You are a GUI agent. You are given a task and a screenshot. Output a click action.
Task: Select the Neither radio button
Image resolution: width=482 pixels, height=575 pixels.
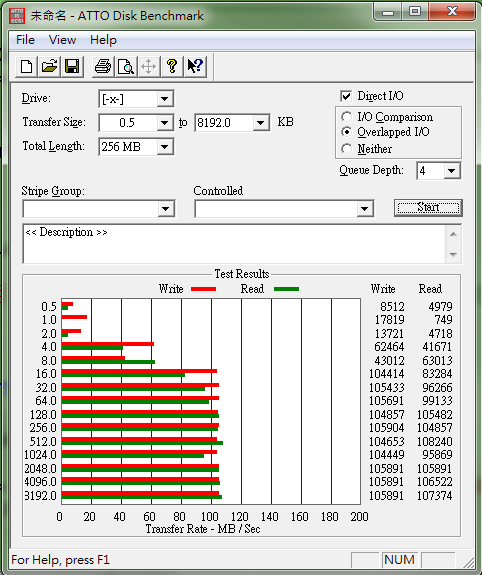coord(346,149)
